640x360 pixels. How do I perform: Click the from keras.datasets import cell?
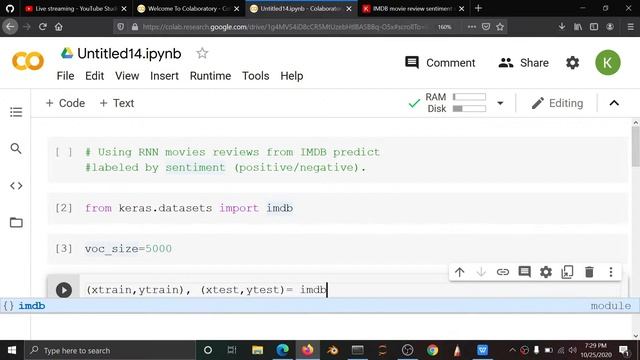coord(337,208)
